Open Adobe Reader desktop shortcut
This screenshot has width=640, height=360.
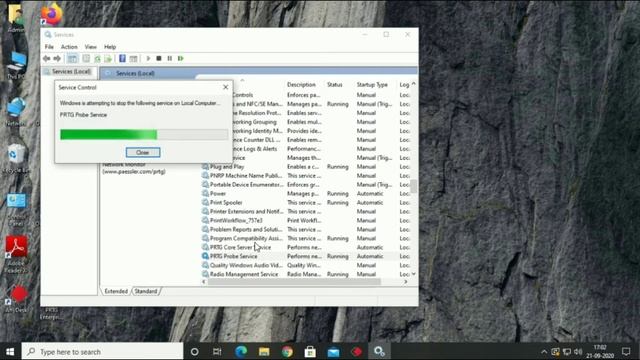point(16,254)
